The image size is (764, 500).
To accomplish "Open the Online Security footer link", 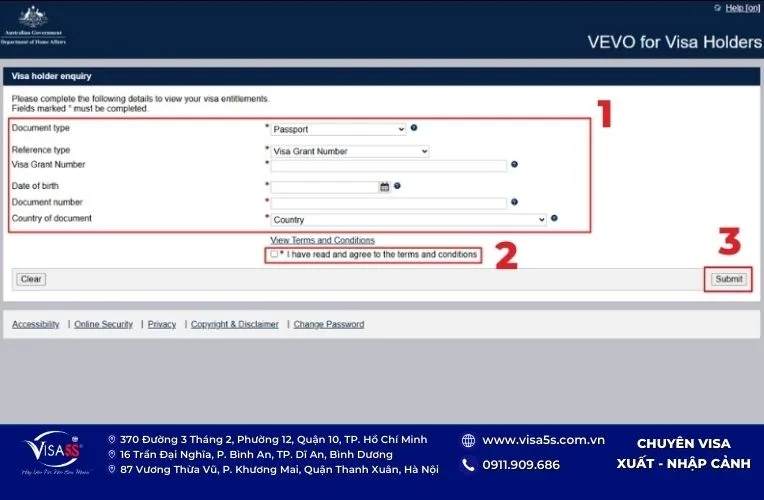I will 103,324.
